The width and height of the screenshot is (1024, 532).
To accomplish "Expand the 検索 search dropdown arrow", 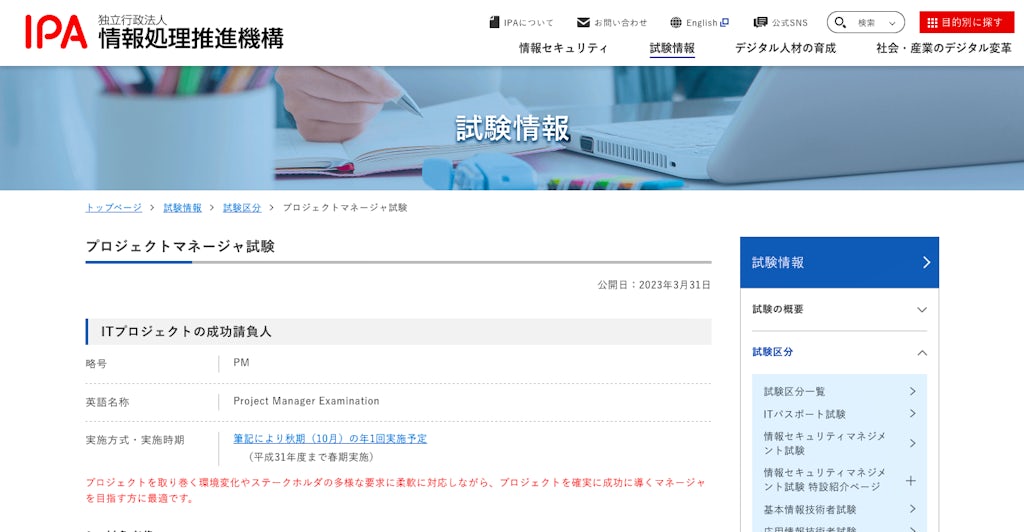I will point(892,23).
